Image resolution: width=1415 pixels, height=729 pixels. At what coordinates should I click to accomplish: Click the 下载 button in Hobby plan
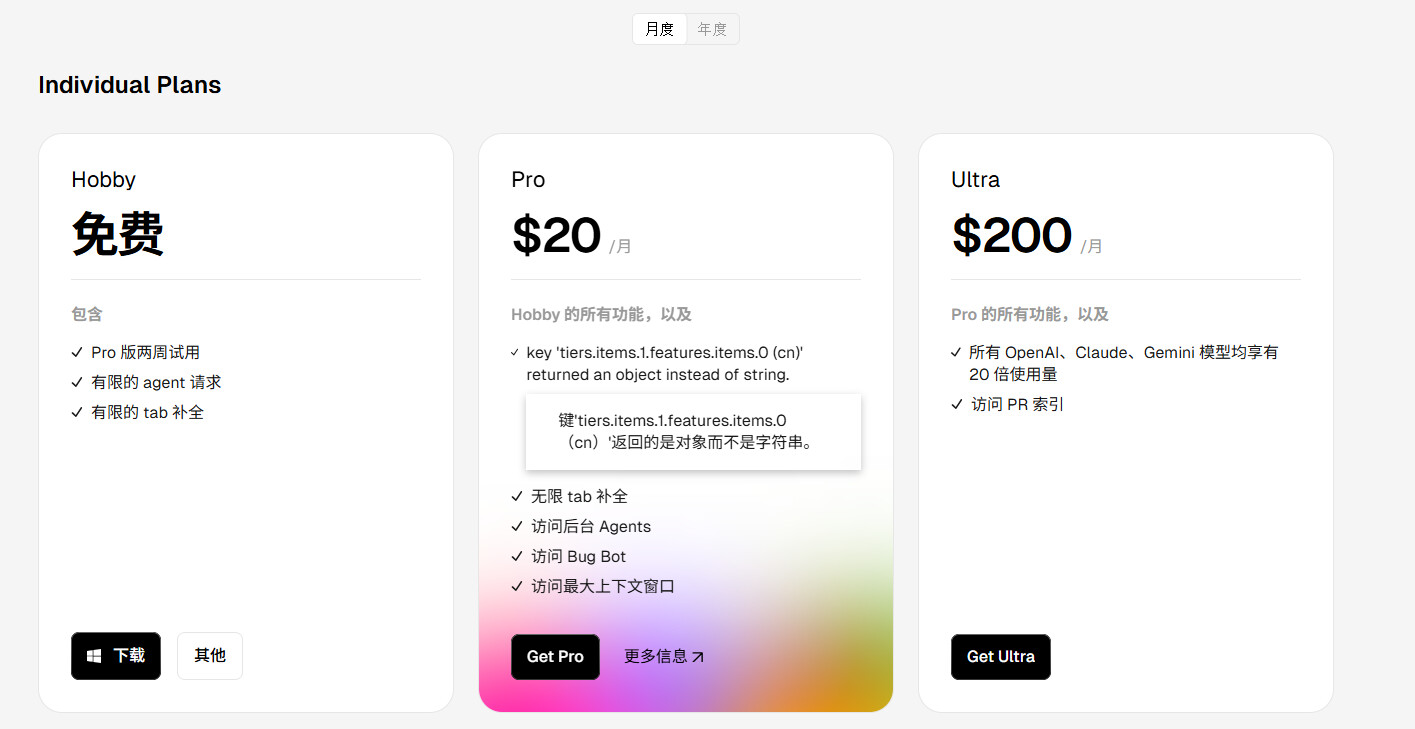tap(116, 656)
